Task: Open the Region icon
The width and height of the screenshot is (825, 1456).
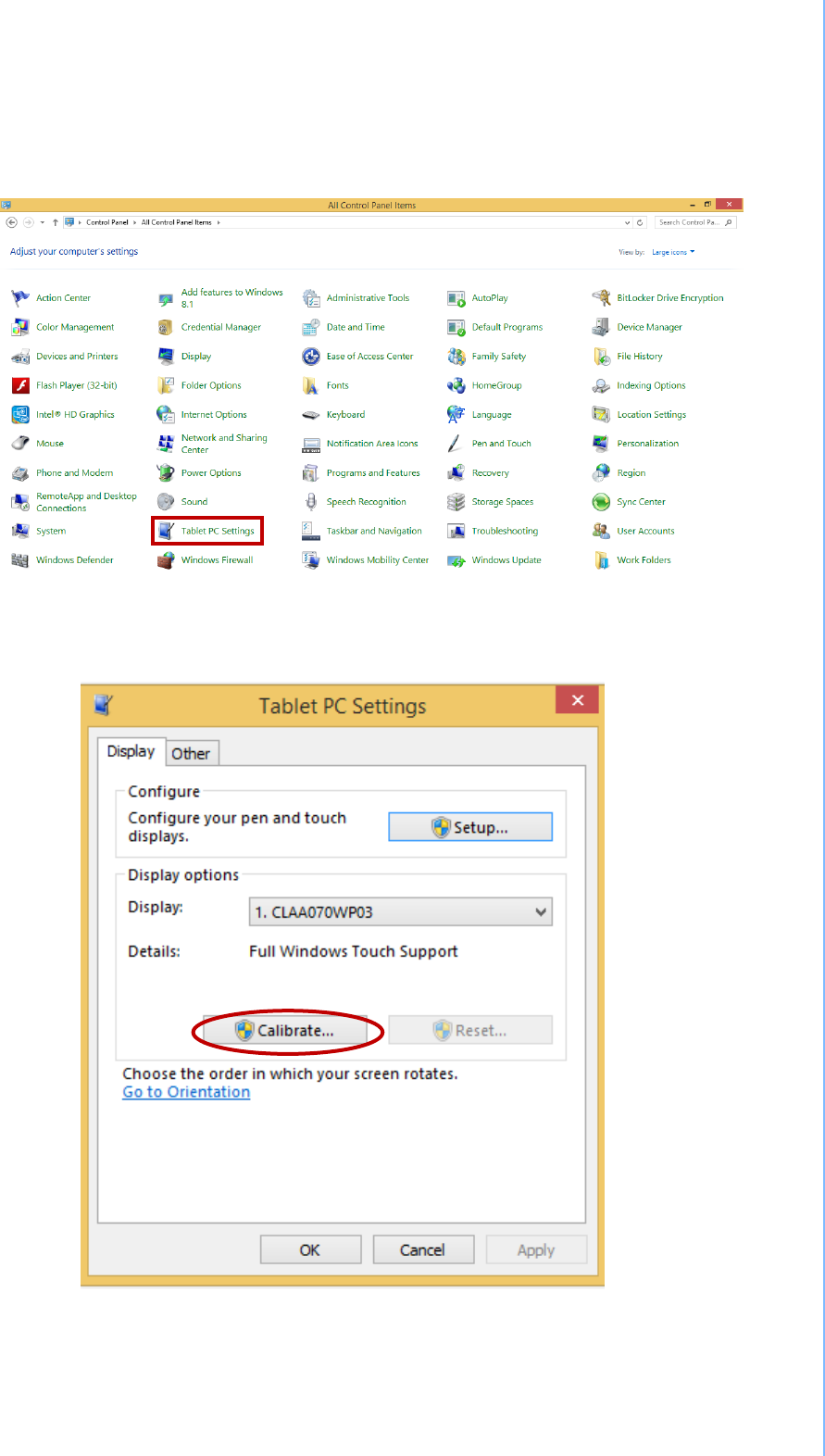Action: (x=601, y=473)
